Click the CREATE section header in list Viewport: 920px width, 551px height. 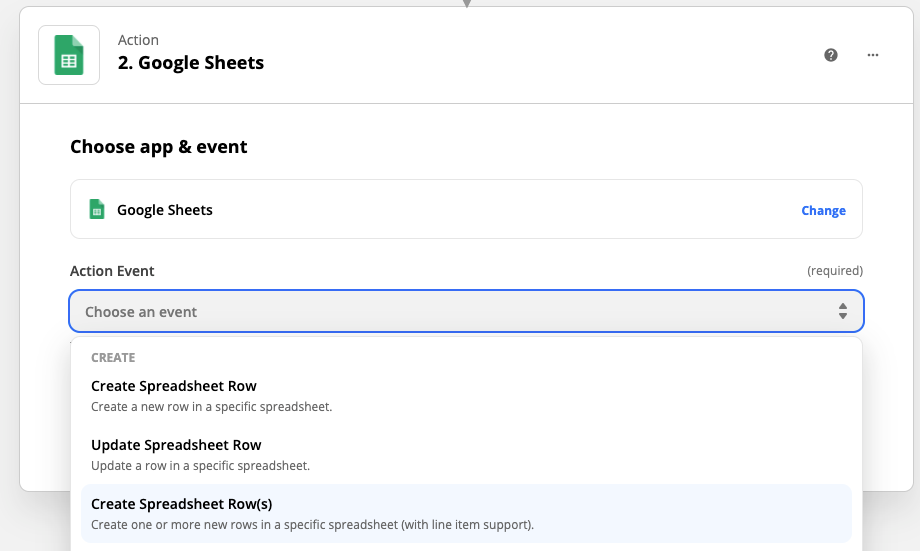point(113,357)
